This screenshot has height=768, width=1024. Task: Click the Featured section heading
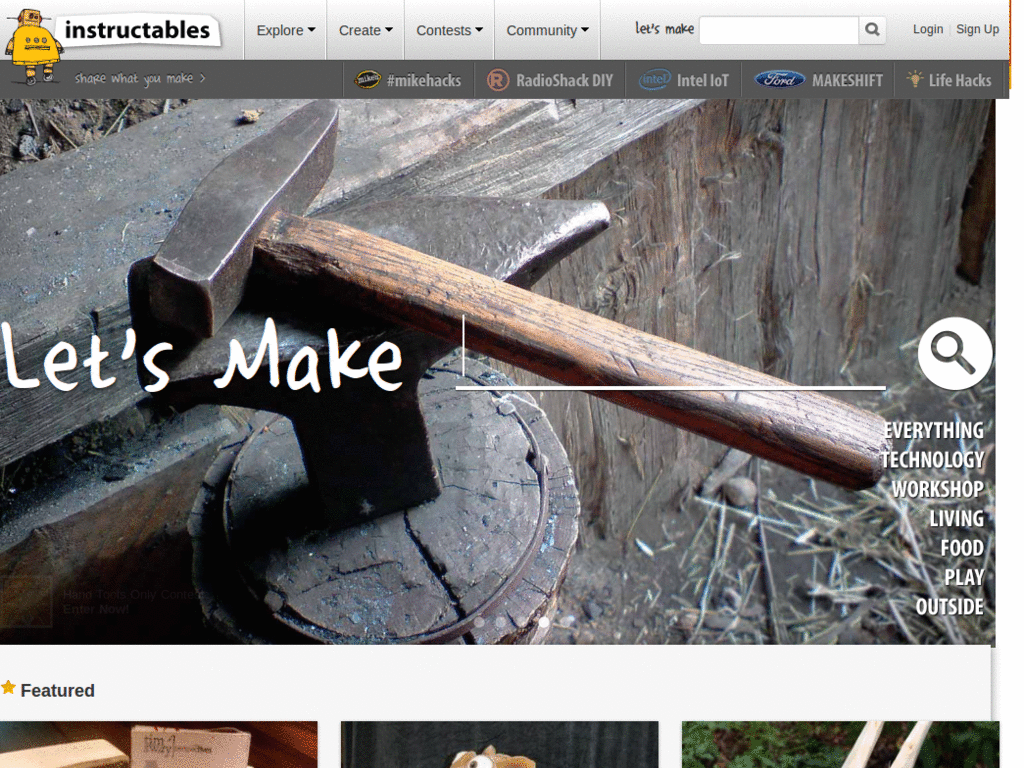point(57,690)
